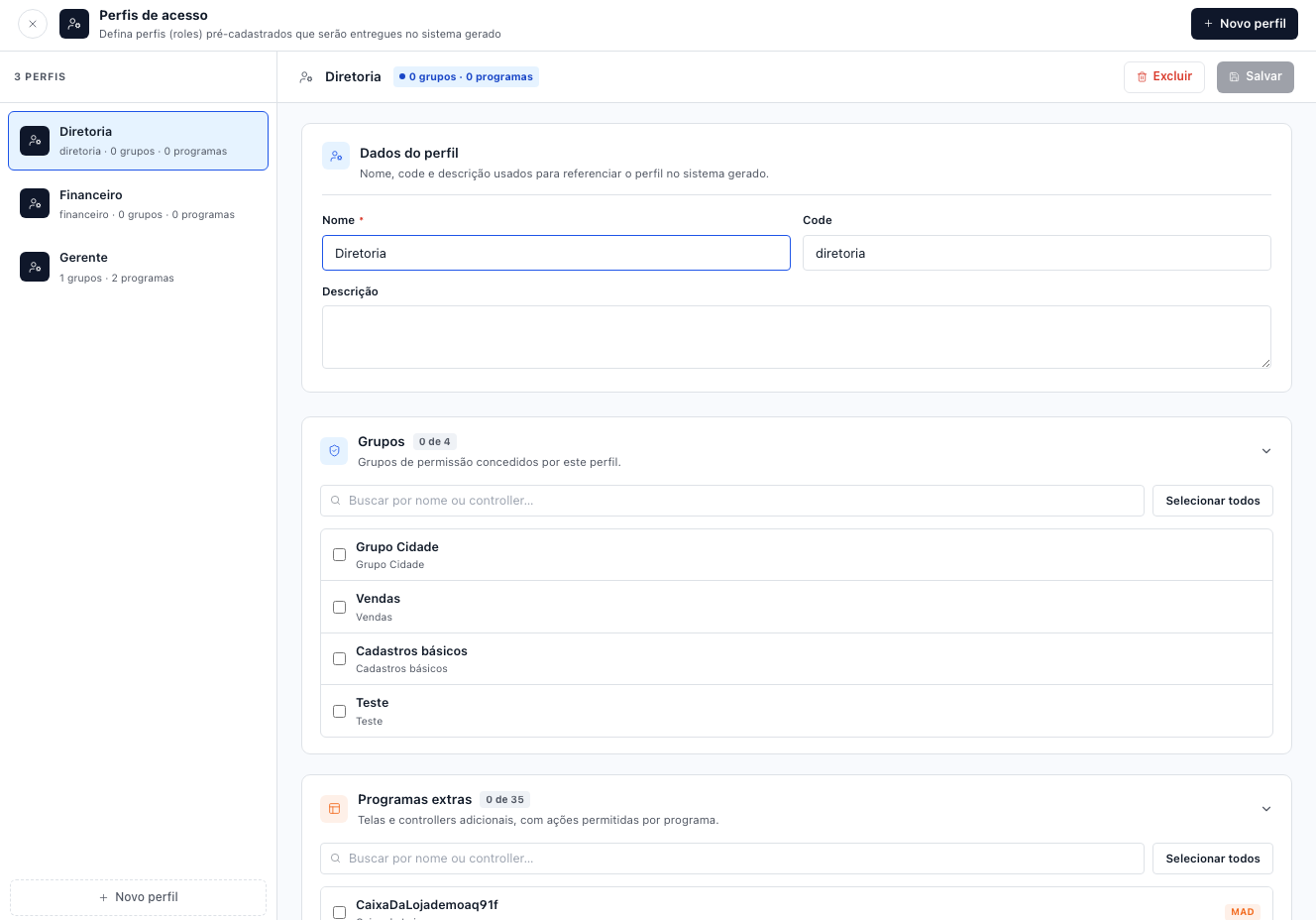This screenshot has height=920, width=1316.
Task: Click the Perfis de acesso header icon
Action: [x=74, y=24]
